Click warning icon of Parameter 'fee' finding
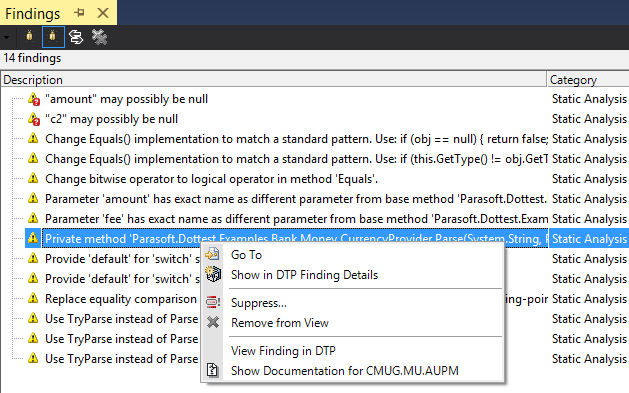629x393 pixels. (33, 219)
